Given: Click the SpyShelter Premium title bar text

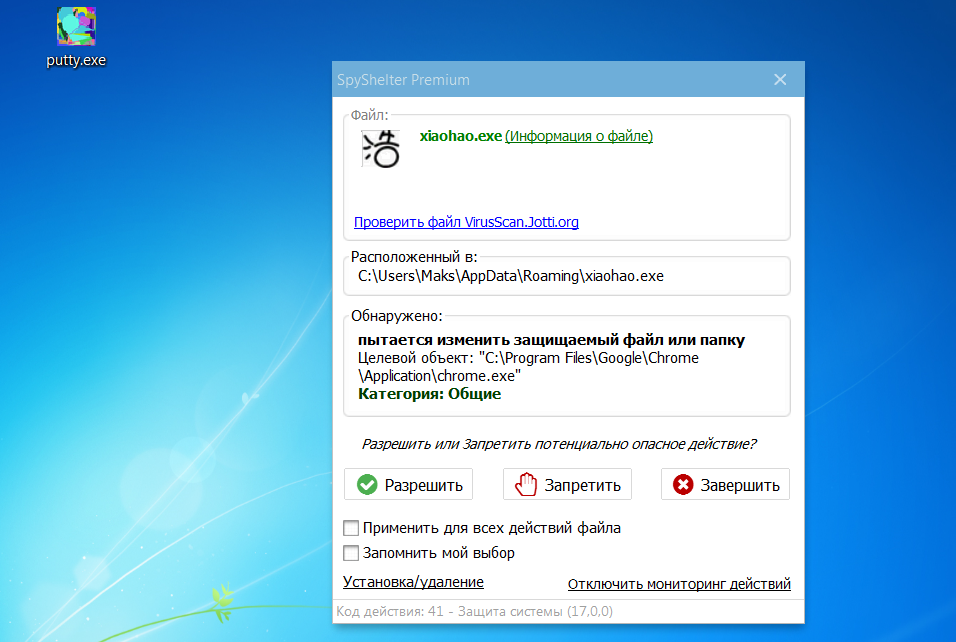Looking at the screenshot, I should [404, 80].
